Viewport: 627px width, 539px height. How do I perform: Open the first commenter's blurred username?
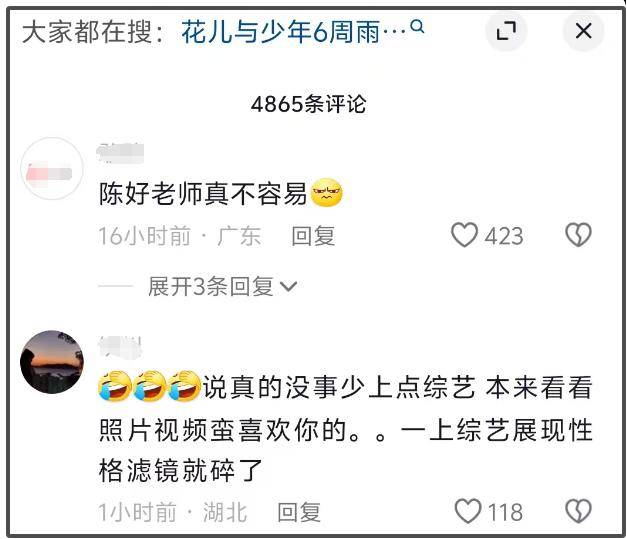point(120,152)
